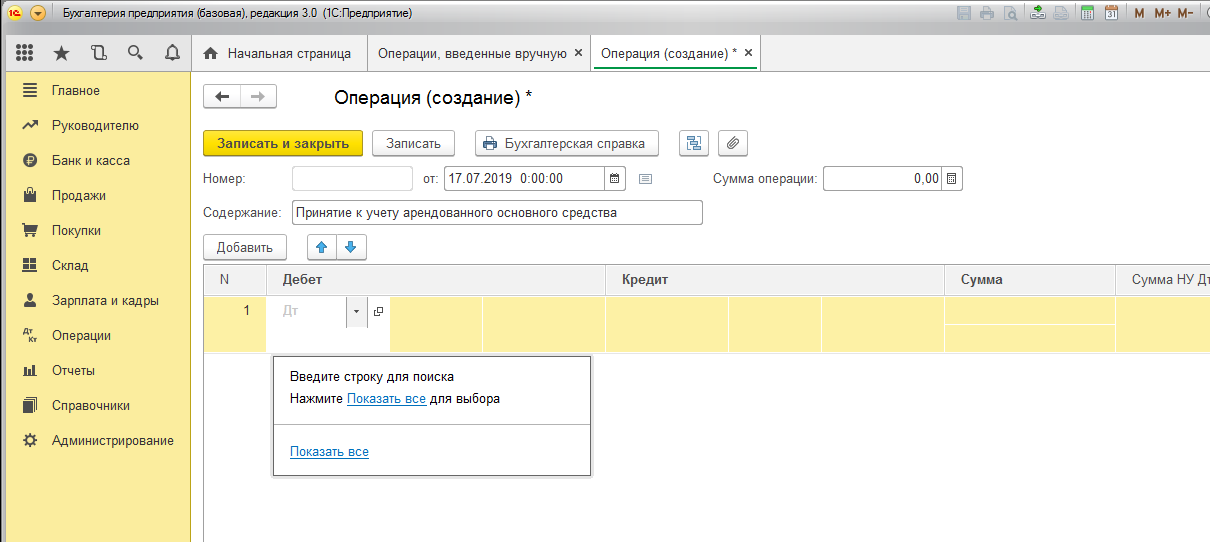Click into the Содержание text field
This screenshot has width=1210, height=542.
point(497,213)
